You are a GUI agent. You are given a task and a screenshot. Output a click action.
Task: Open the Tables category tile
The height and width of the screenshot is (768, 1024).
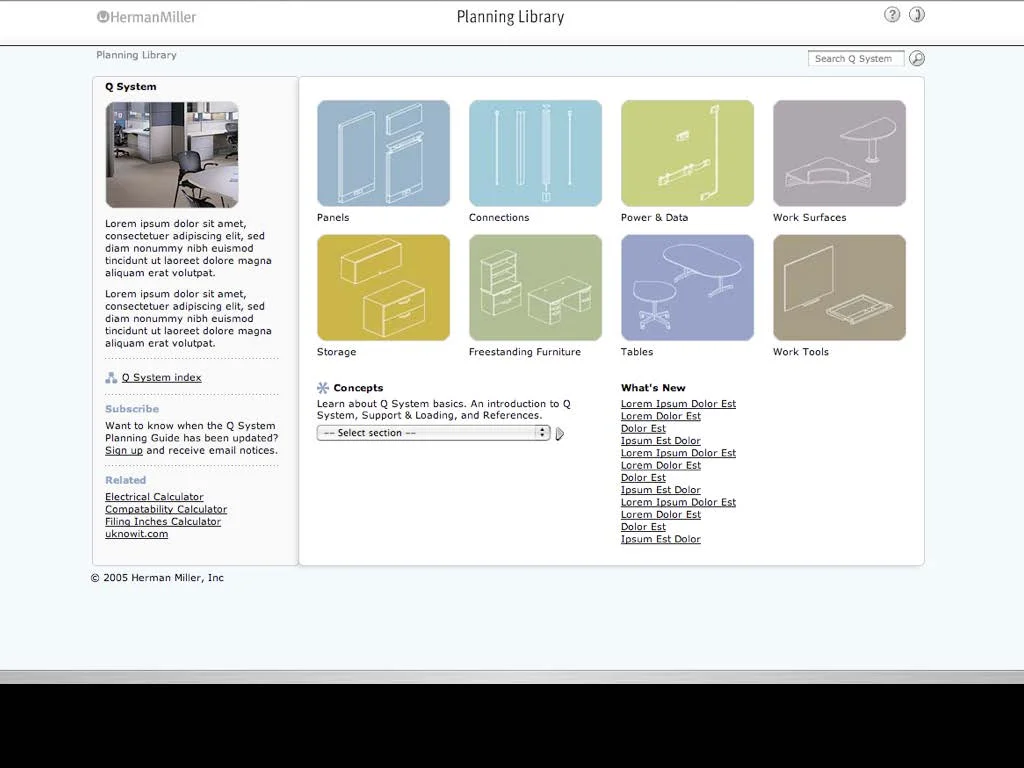(688, 288)
